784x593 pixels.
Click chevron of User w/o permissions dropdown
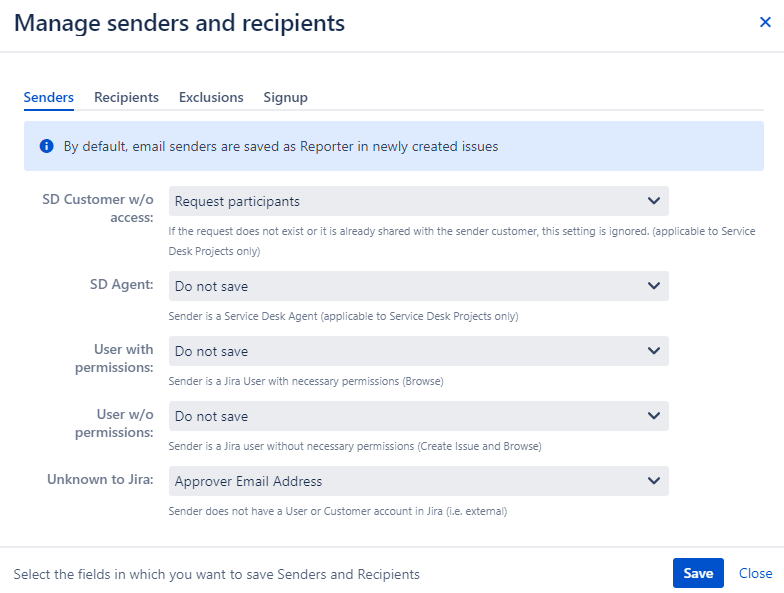(x=654, y=416)
